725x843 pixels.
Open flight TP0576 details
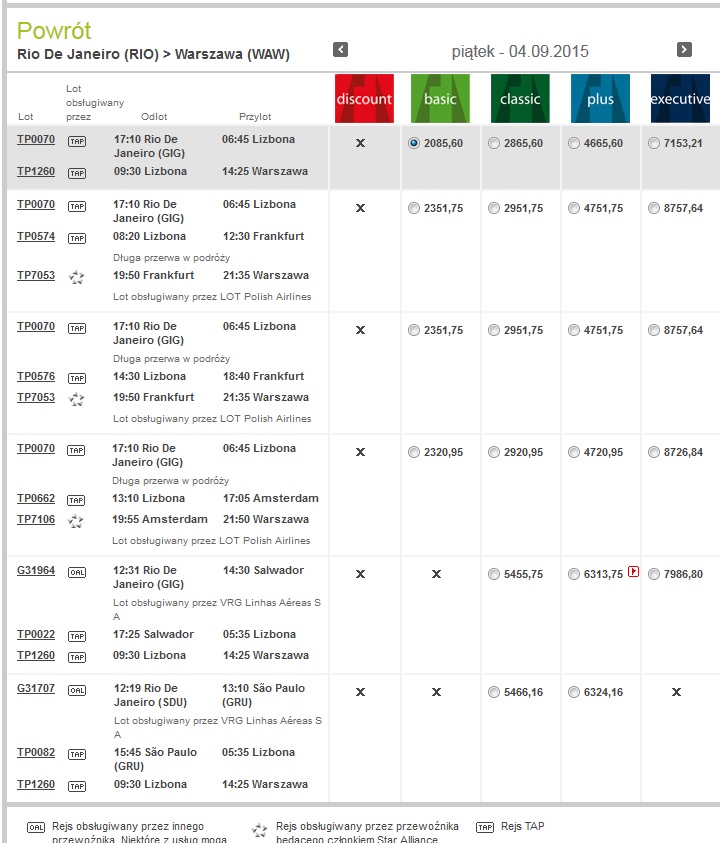36,376
